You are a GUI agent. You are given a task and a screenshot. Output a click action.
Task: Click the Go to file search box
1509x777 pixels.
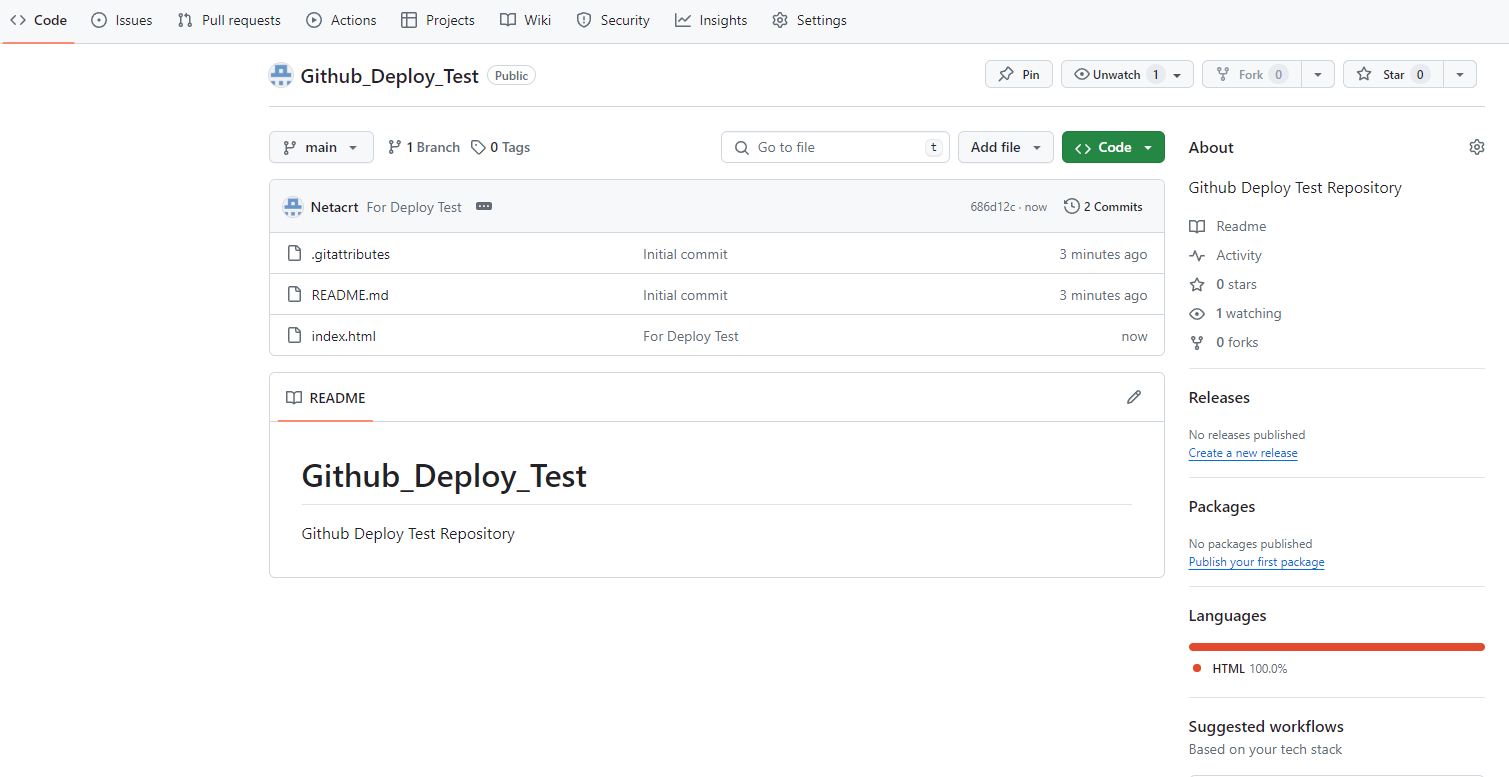tap(835, 146)
